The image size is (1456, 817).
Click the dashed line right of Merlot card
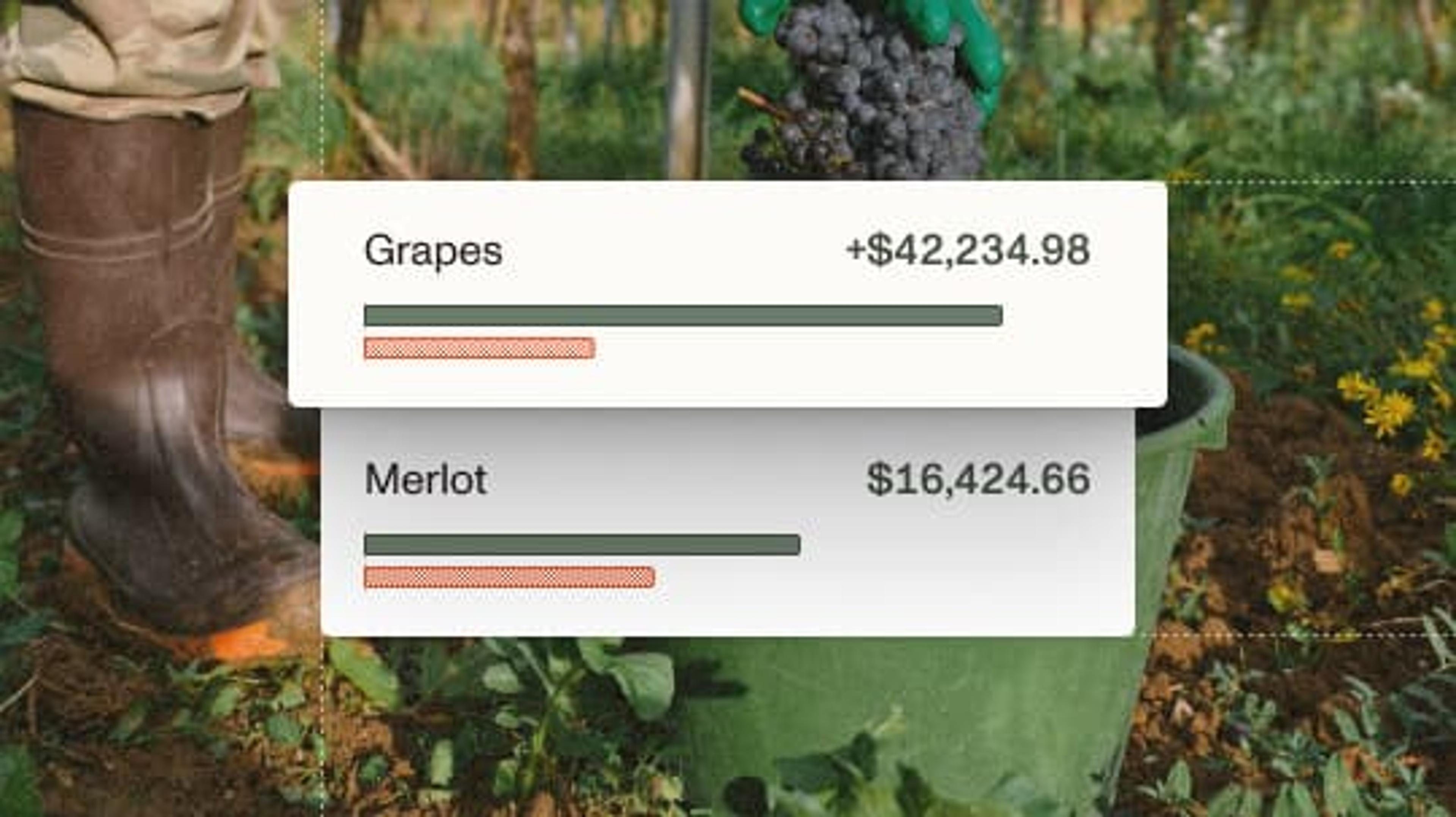click(x=1294, y=635)
